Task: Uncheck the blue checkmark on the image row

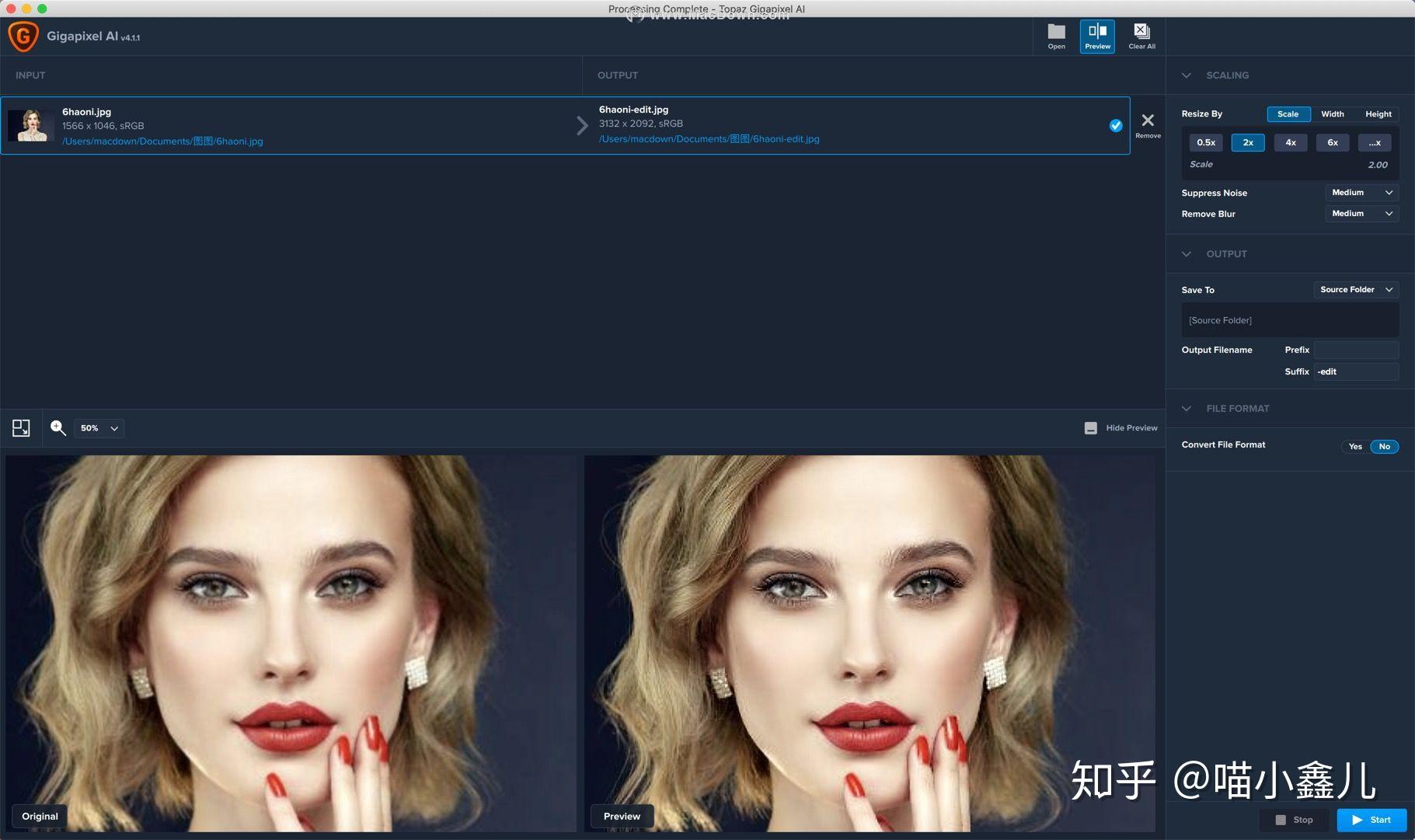Action: coord(1115,125)
